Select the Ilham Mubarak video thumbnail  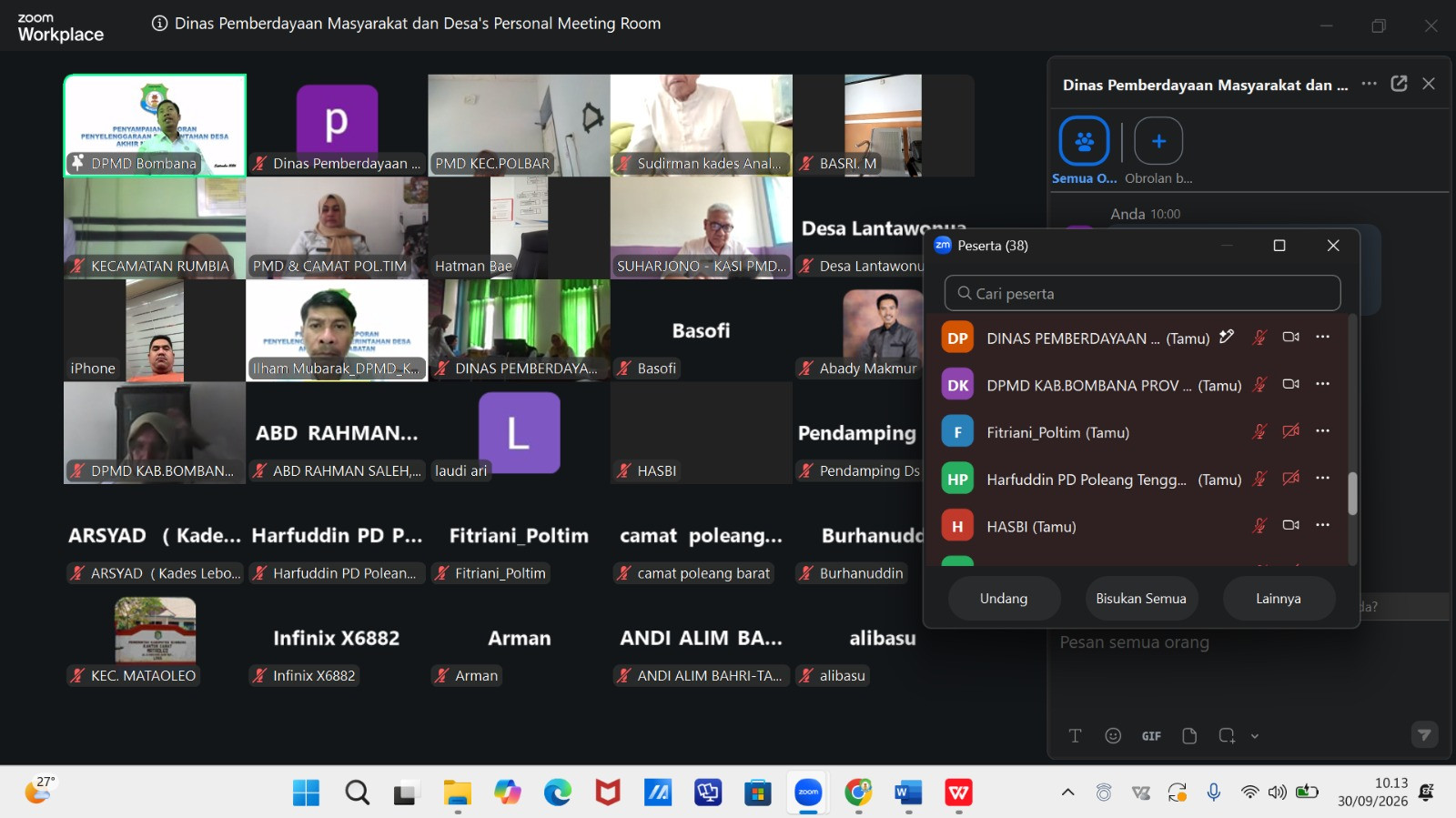point(337,330)
